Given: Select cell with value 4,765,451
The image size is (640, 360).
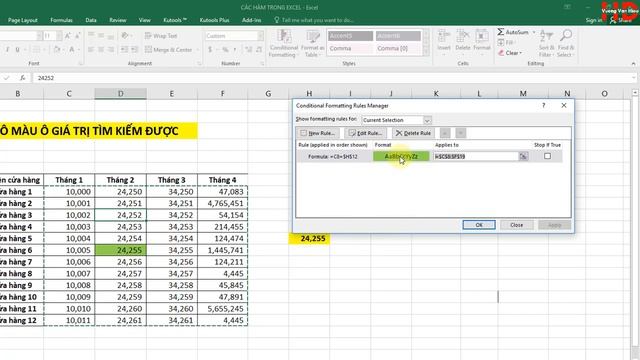Looking at the screenshot, I should pos(222,203).
